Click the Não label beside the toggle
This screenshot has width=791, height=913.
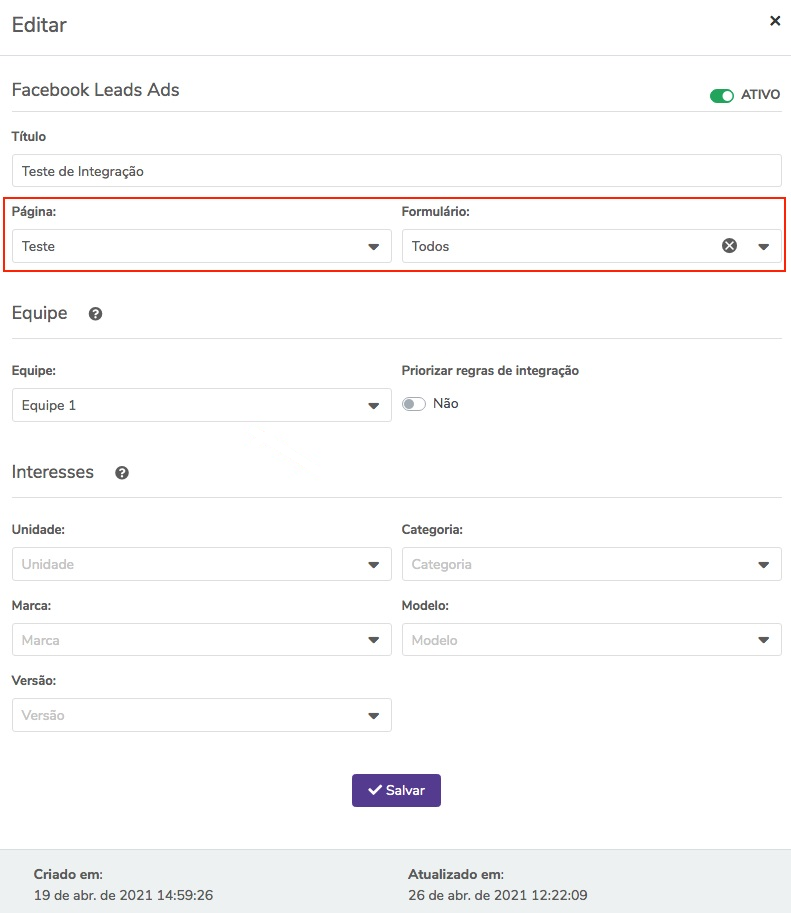click(446, 404)
